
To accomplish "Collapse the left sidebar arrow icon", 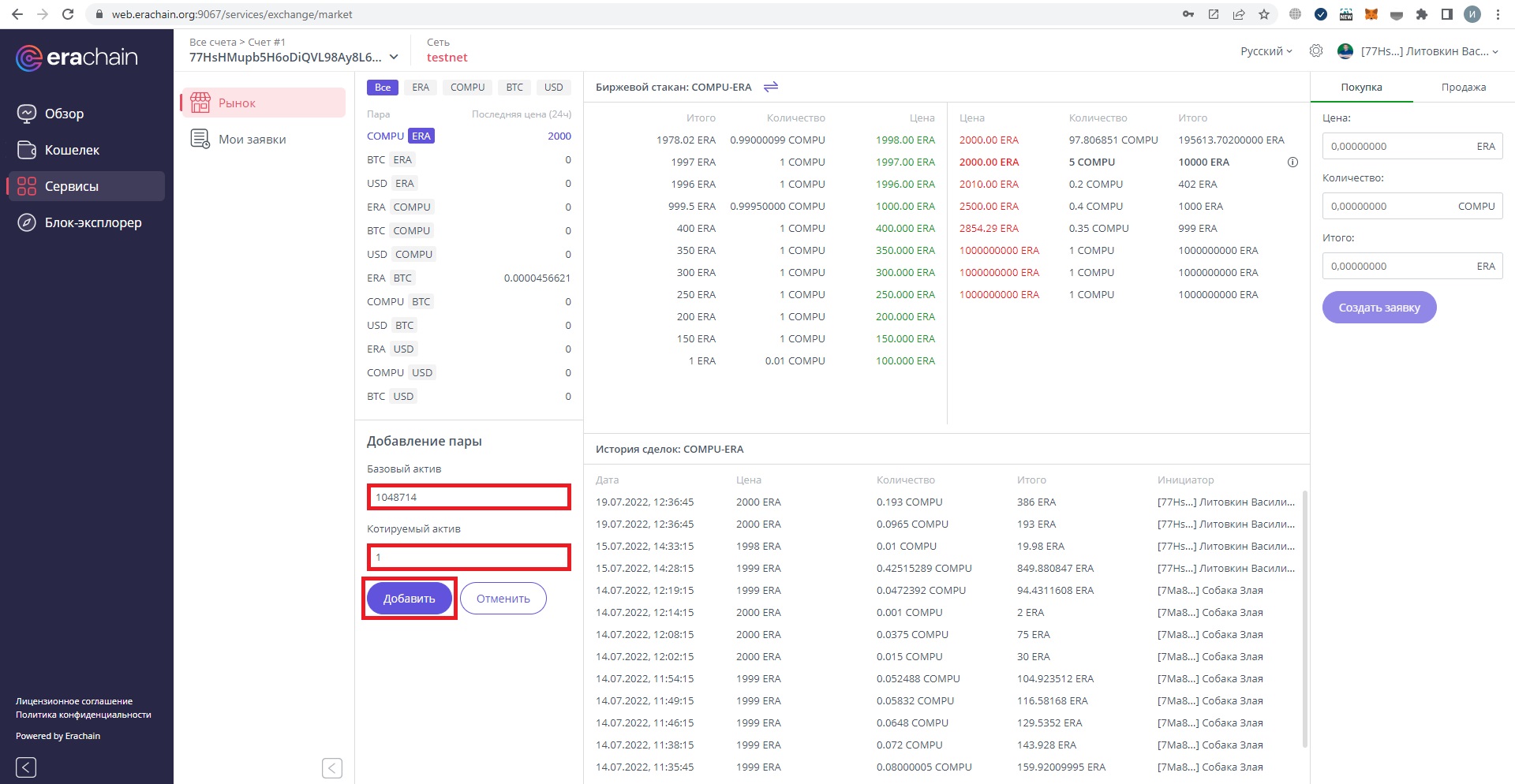I will (26, 767).
